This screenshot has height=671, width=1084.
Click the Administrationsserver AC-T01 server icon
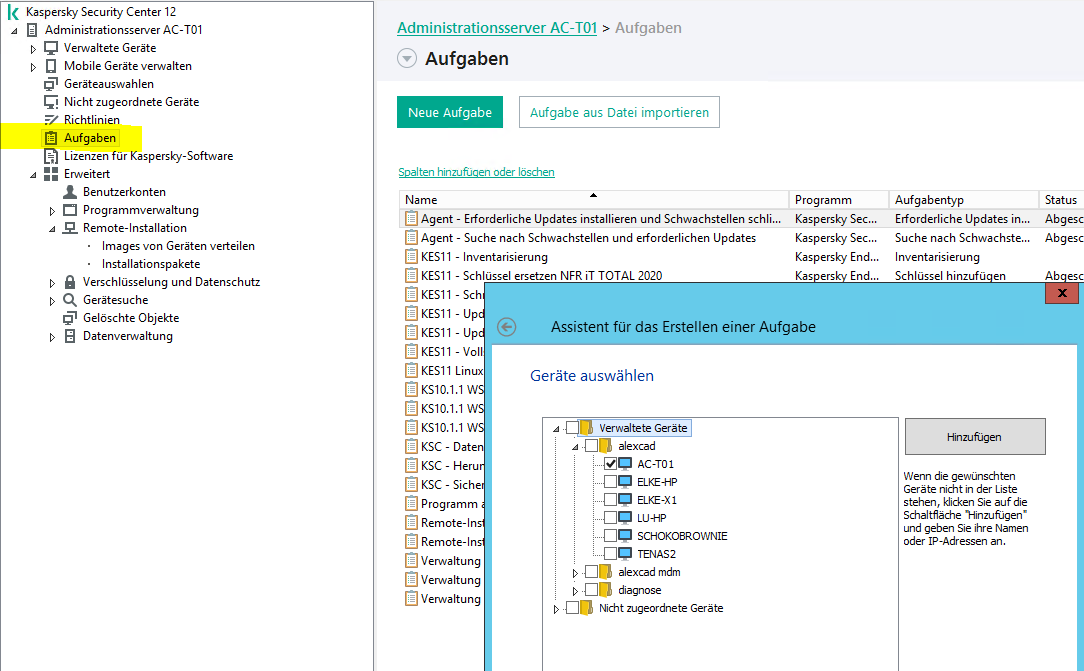coord(32,30)
